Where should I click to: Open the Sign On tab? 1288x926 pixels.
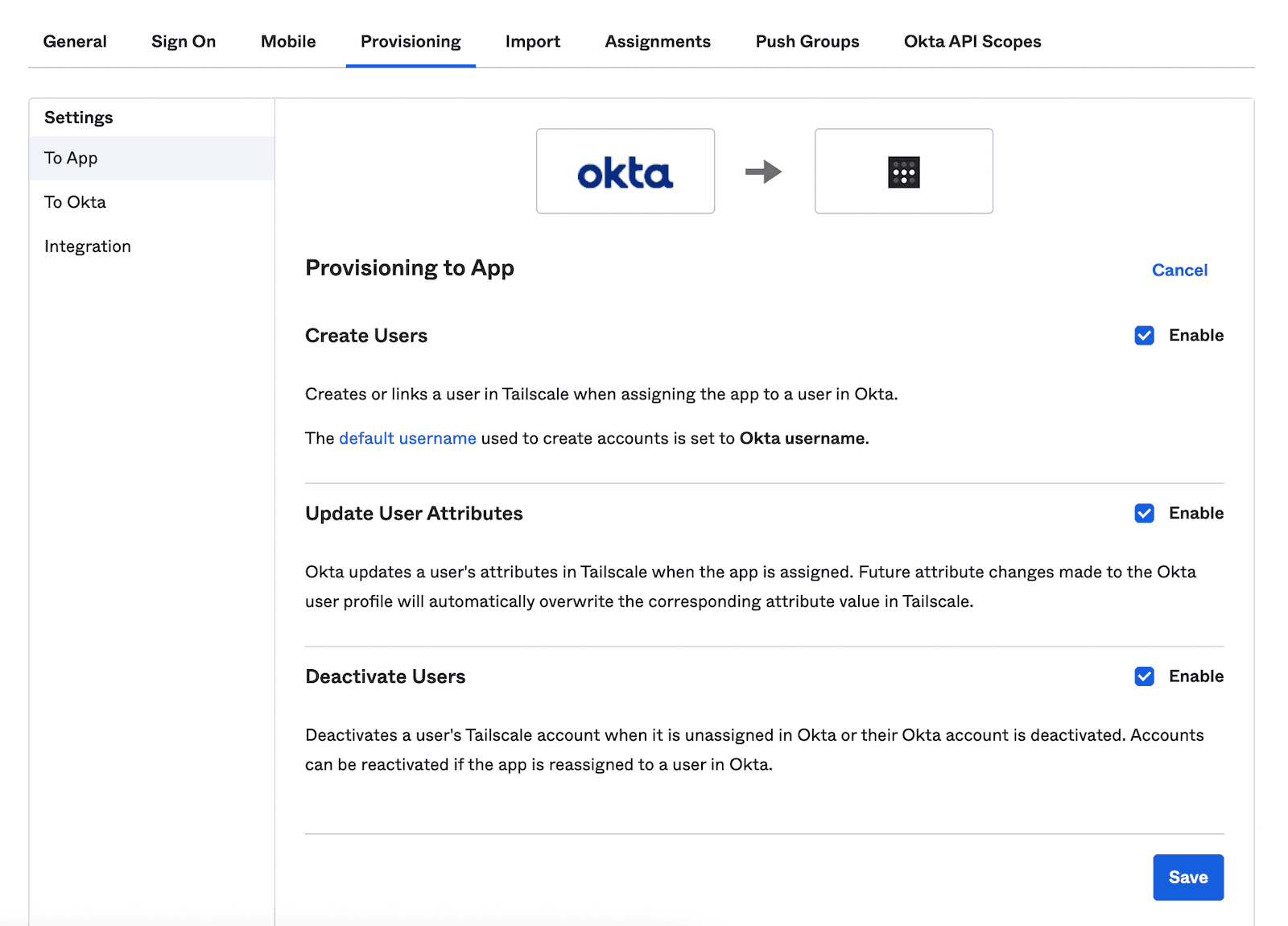click(183, 41)
